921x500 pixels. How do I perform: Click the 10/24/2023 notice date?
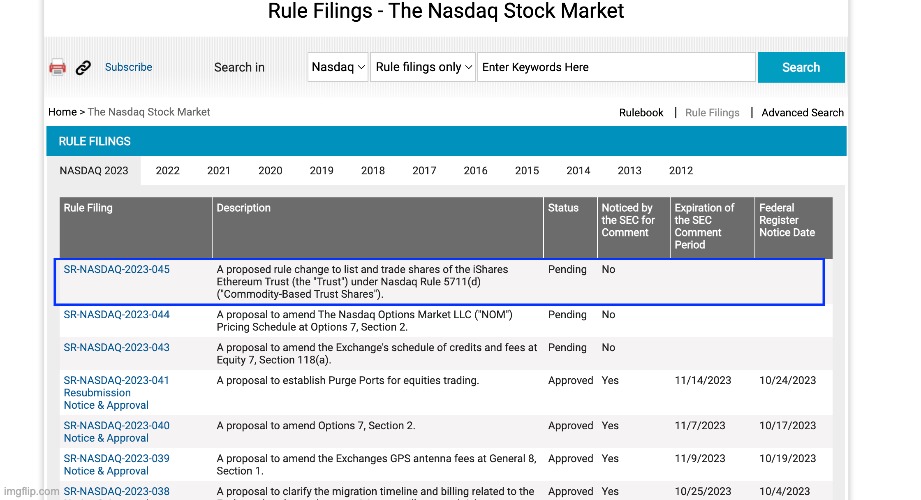point(787,380)
